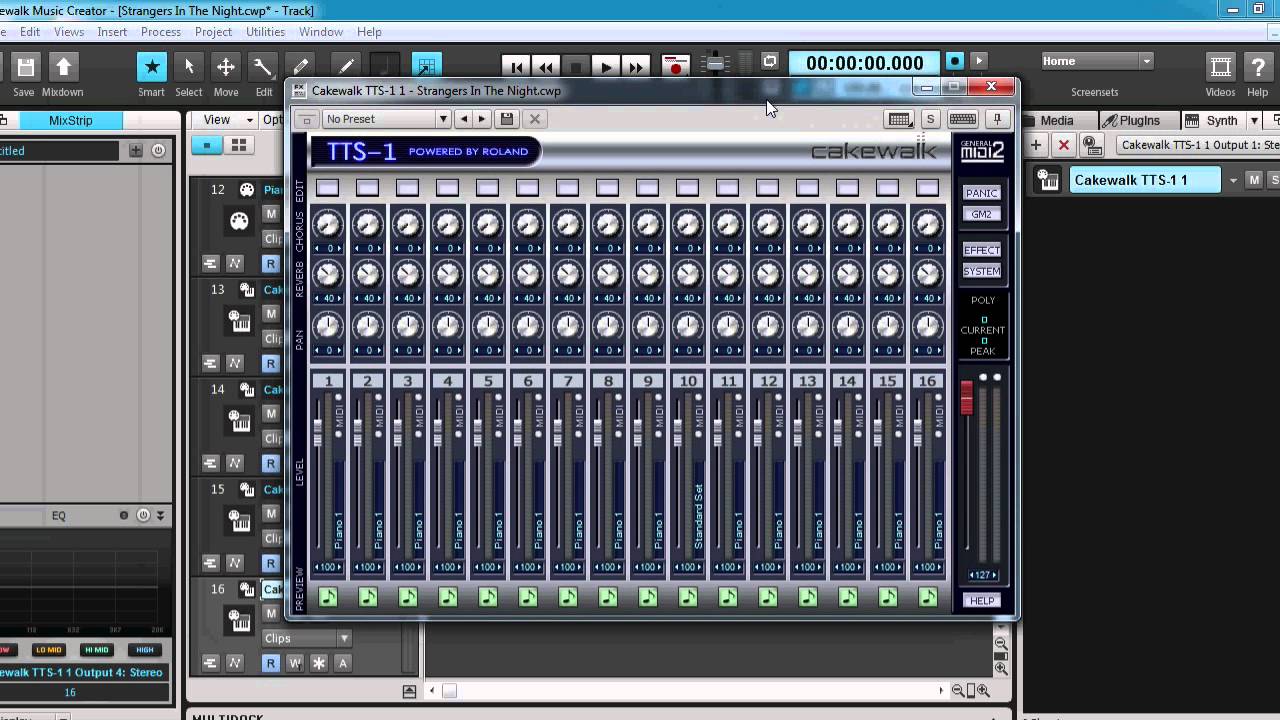1280x720 pixels.
Task: Toggle Read automation on track 15
Action: tap(270, 563)
